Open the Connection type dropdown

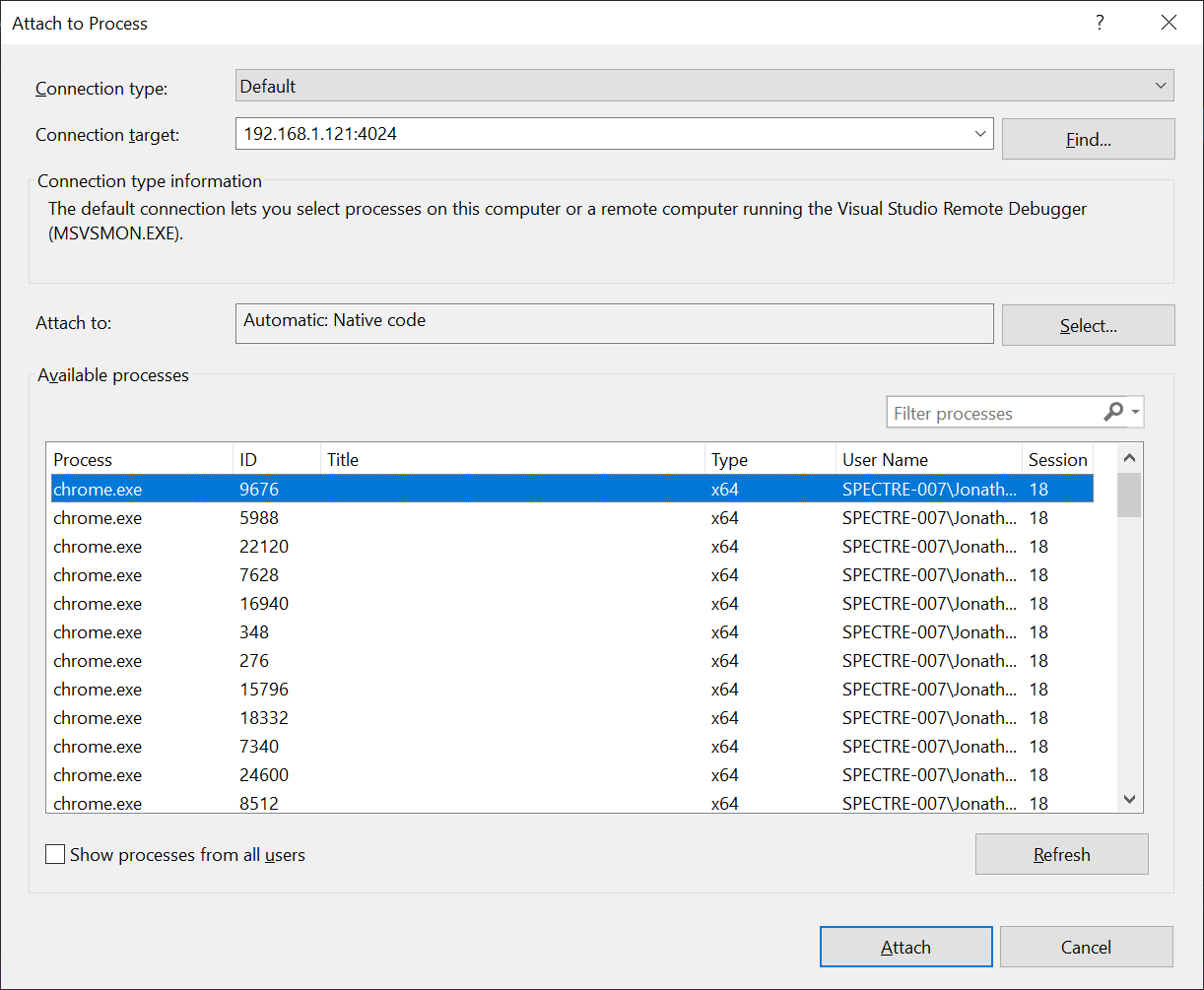pyautogui.click(x=1160, y=85)
